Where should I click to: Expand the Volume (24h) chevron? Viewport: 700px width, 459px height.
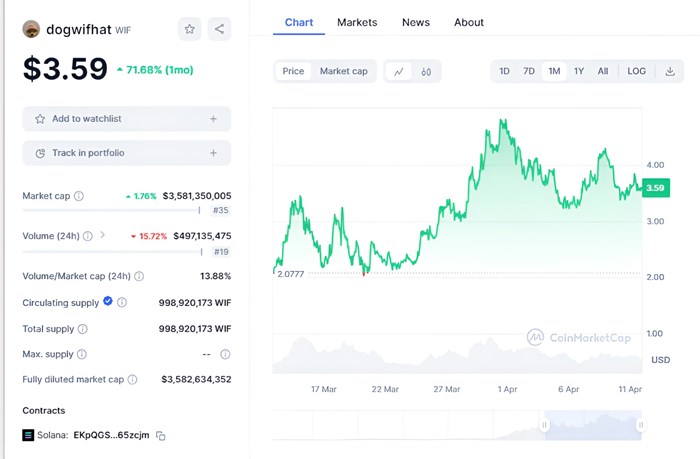[102, 235]
